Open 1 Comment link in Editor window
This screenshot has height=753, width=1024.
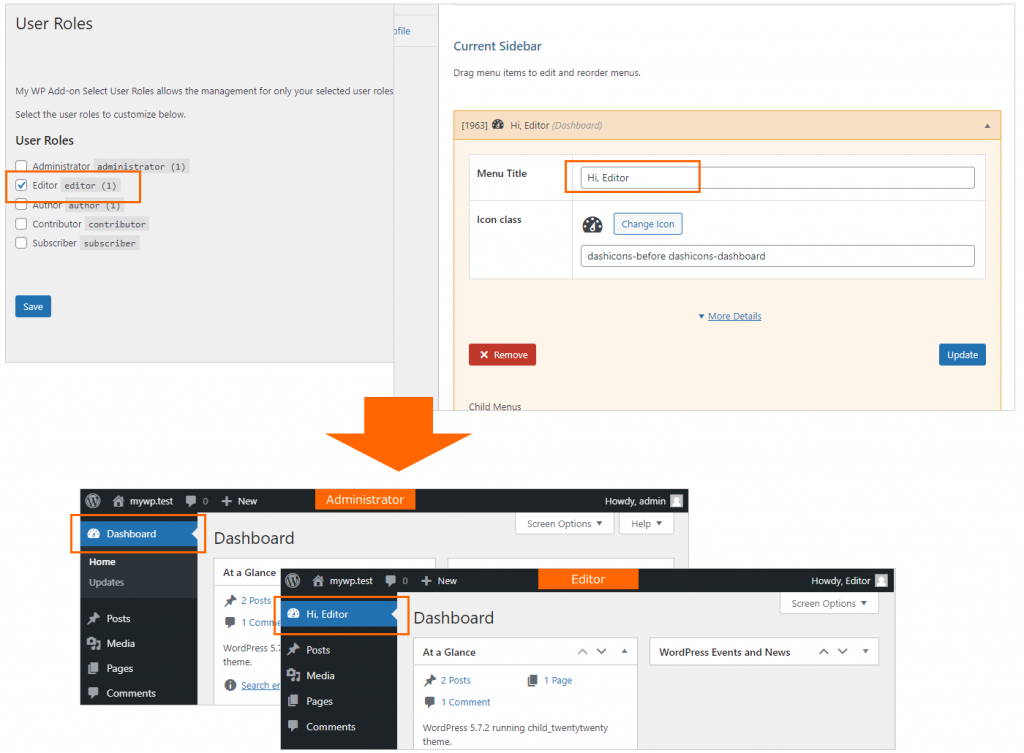tap(466, 702)
